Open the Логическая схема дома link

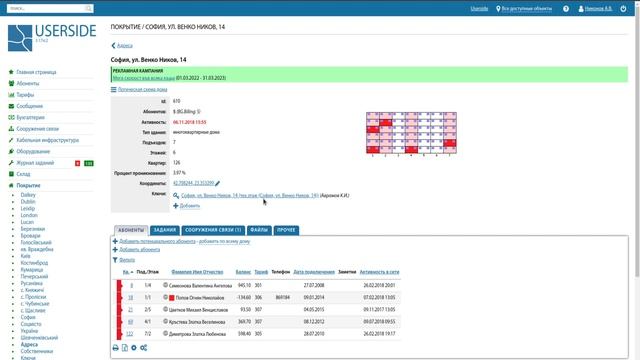pyautogui.click(x=142, y=89)
